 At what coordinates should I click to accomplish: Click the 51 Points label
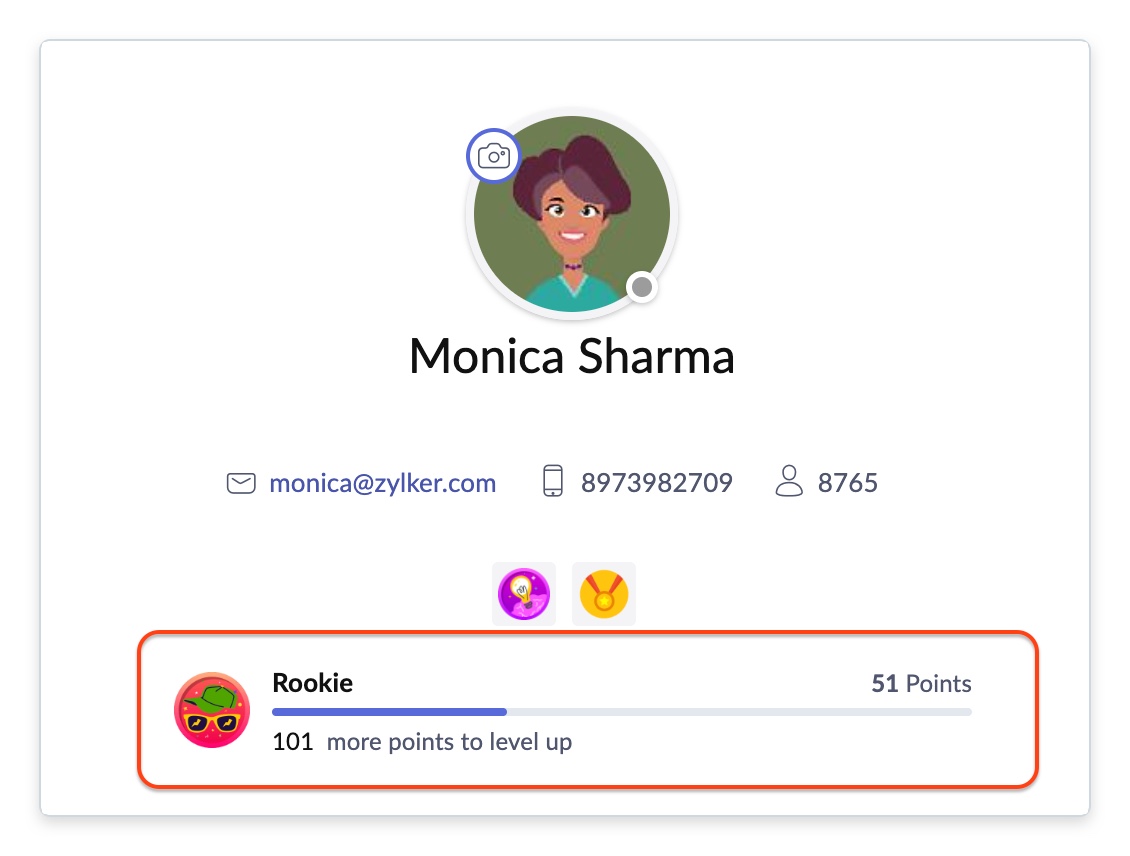pos(921,683)
